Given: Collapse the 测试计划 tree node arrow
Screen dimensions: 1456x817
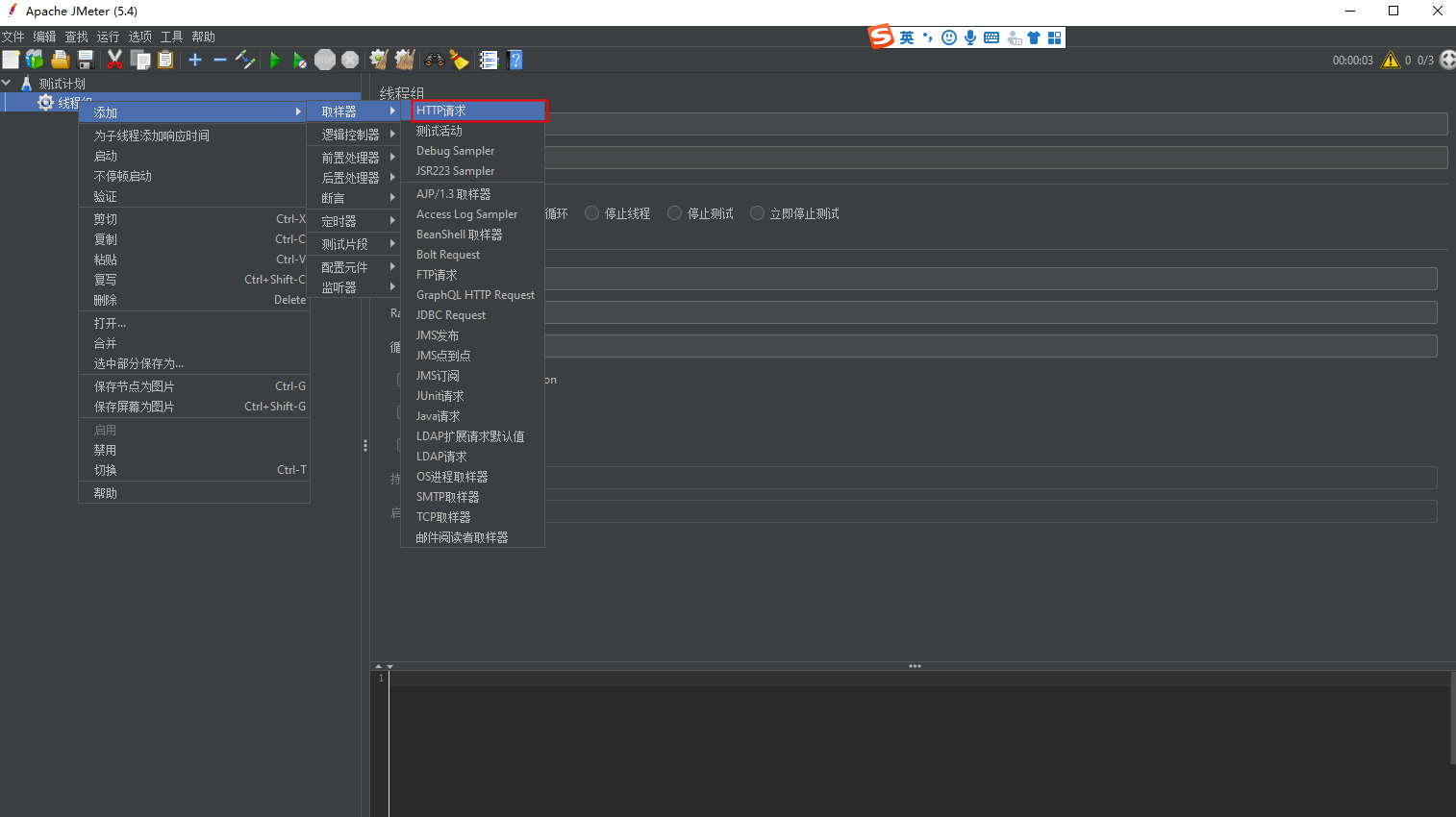Looking at the screenshot, I should pos(7,84).
